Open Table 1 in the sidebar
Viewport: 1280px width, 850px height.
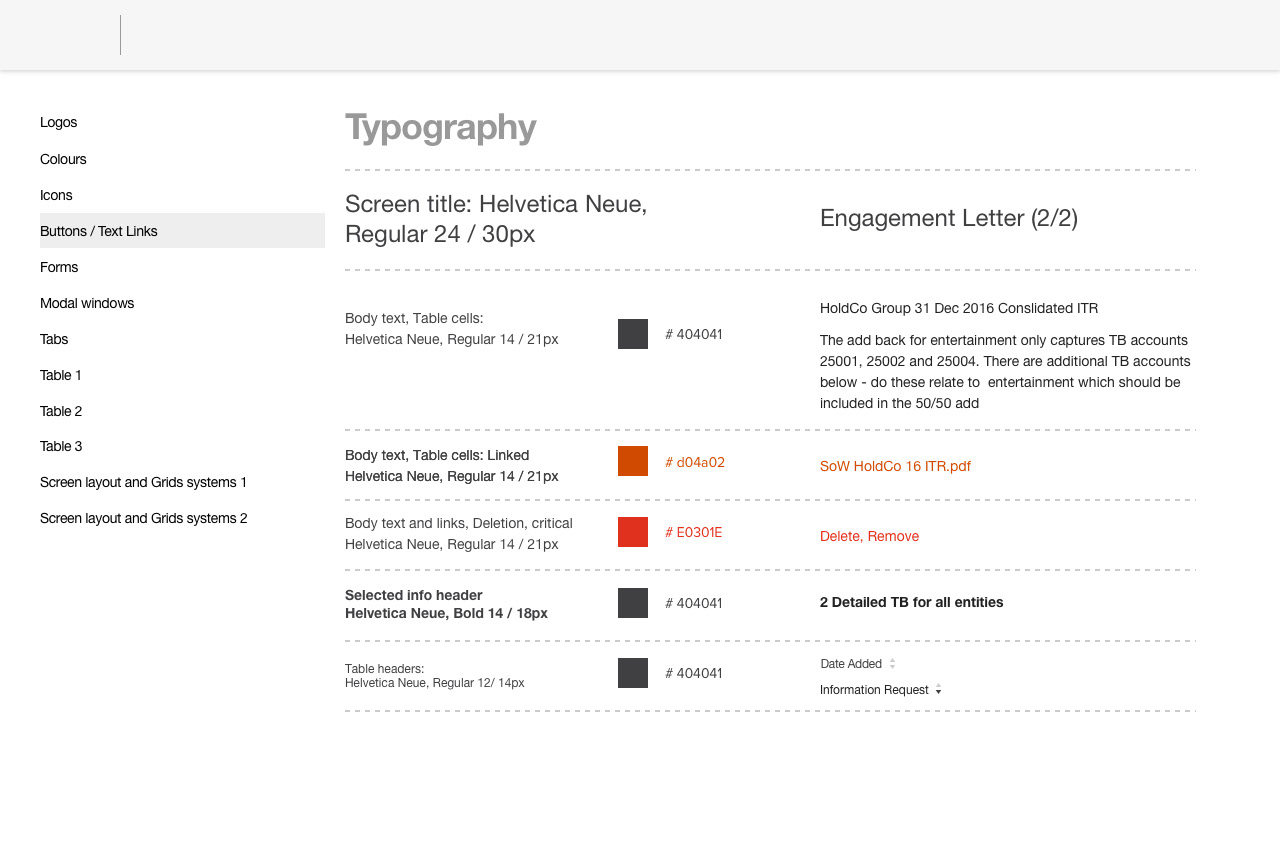click(x=61, y=375)
